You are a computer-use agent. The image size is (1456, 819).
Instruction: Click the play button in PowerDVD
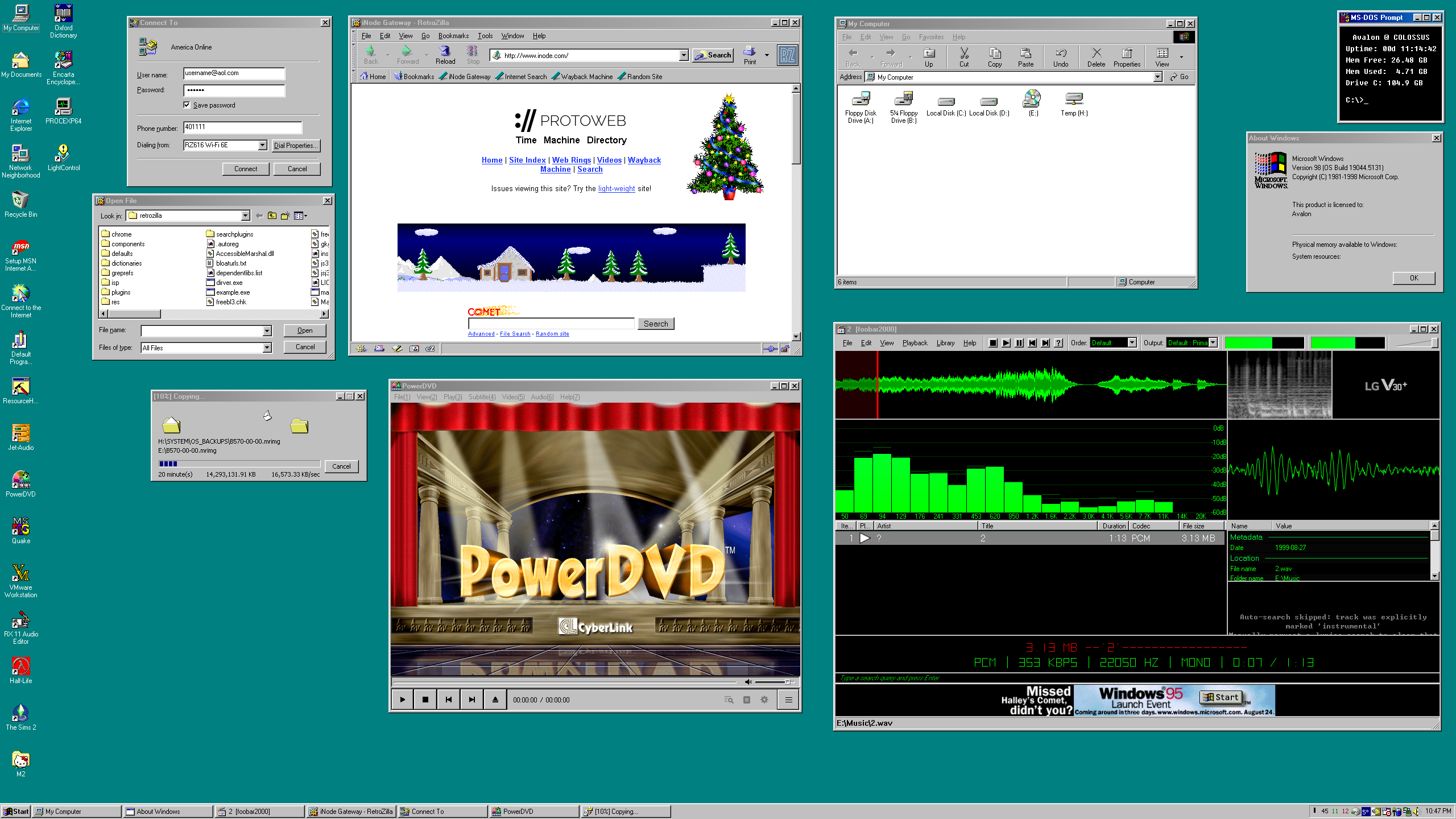pyautogui.click(x=402, y=700)
